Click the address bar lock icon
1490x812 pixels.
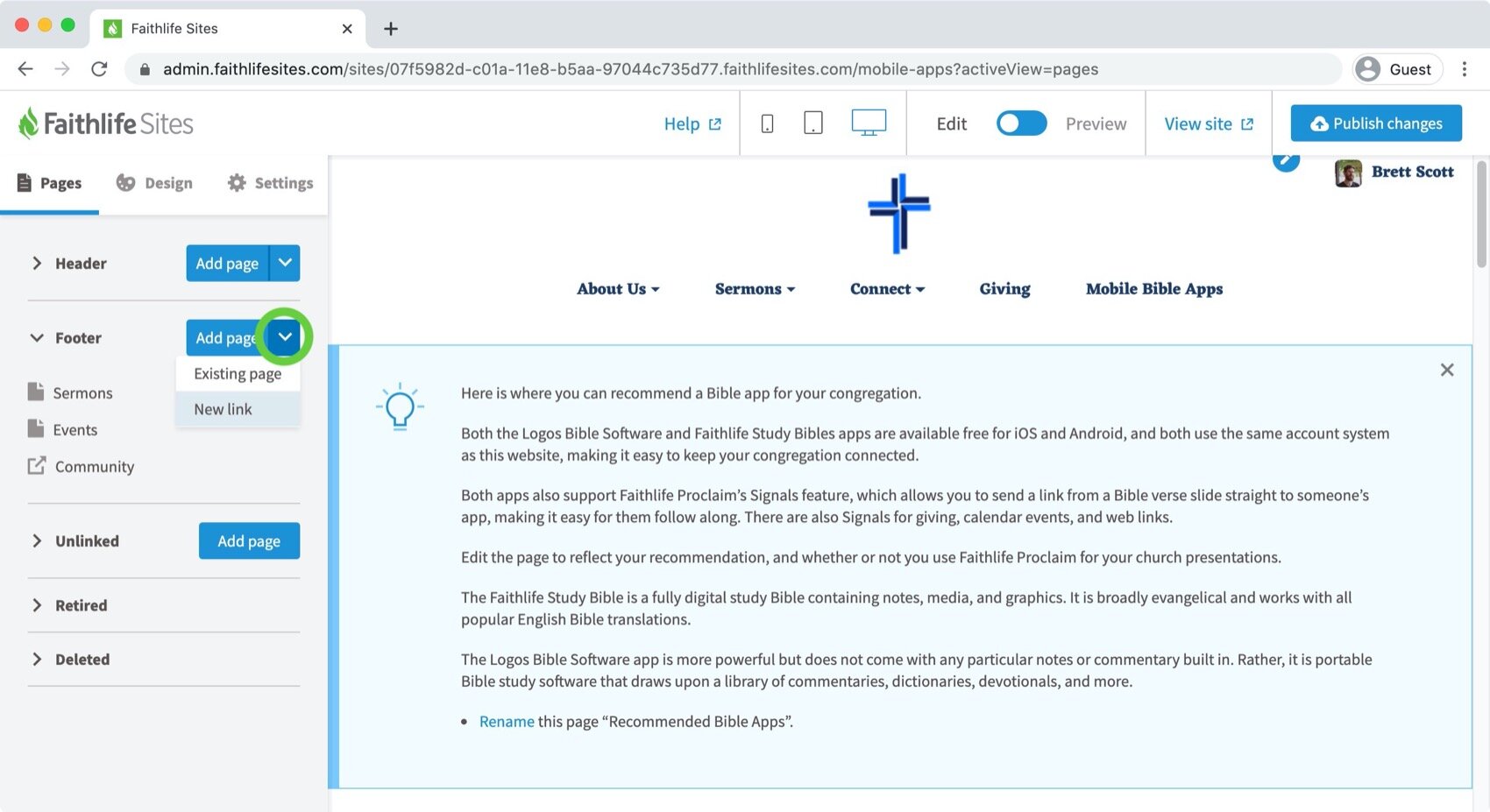pyautogui.click(x=145, y=69)
